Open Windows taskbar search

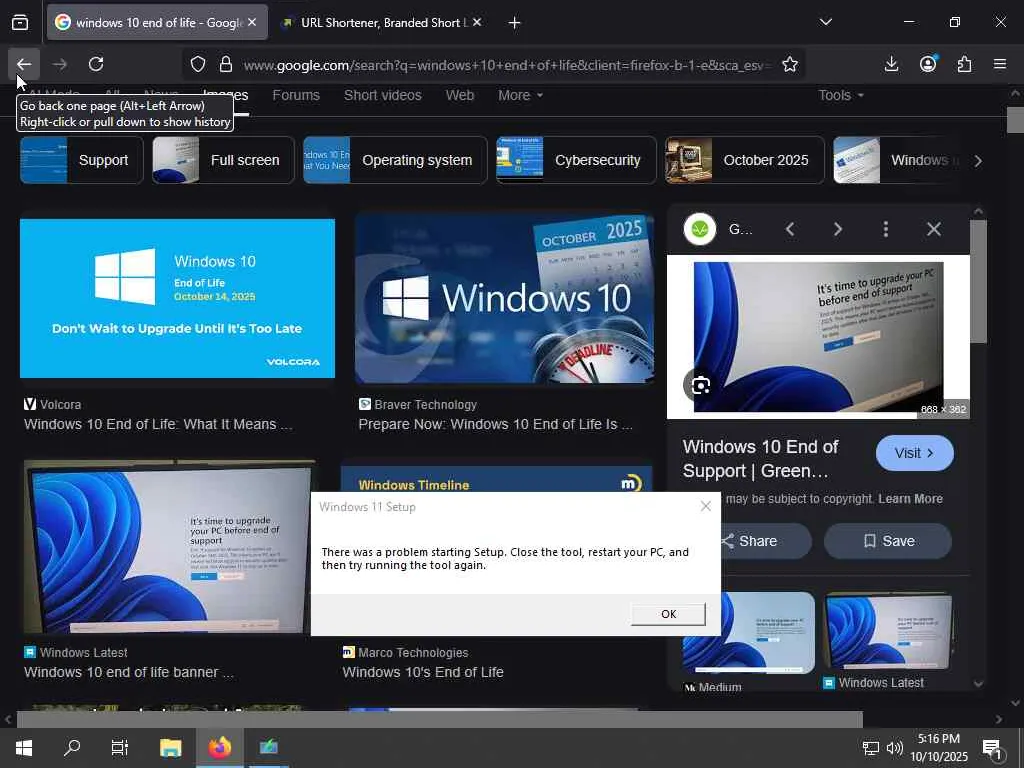[72, 747]
